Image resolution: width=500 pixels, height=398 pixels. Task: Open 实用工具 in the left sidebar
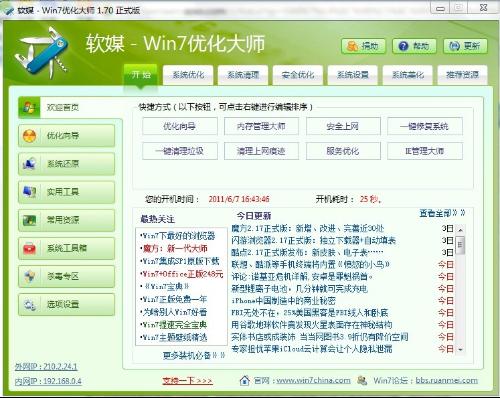[66, 192]
